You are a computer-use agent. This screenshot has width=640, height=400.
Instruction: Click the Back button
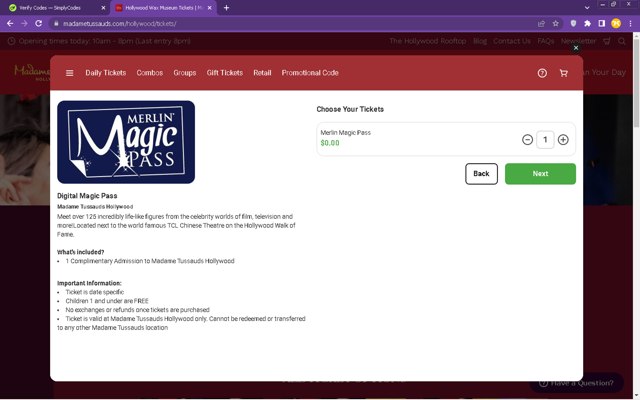pyautogui.click(x=481, y=174)
